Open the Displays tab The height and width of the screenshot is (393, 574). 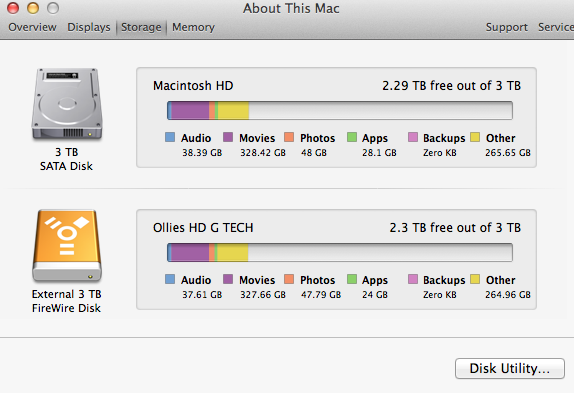click(89, 27)
